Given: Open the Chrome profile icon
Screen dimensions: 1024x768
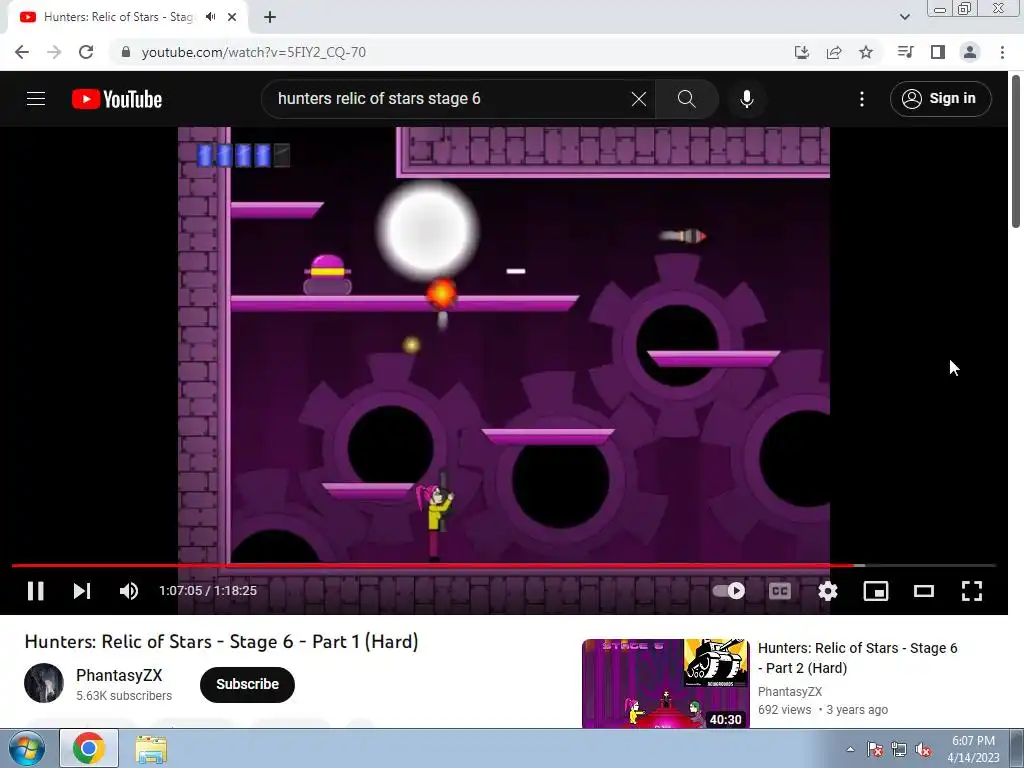Looking at the screenshot, I should click(x=970, y=52).
